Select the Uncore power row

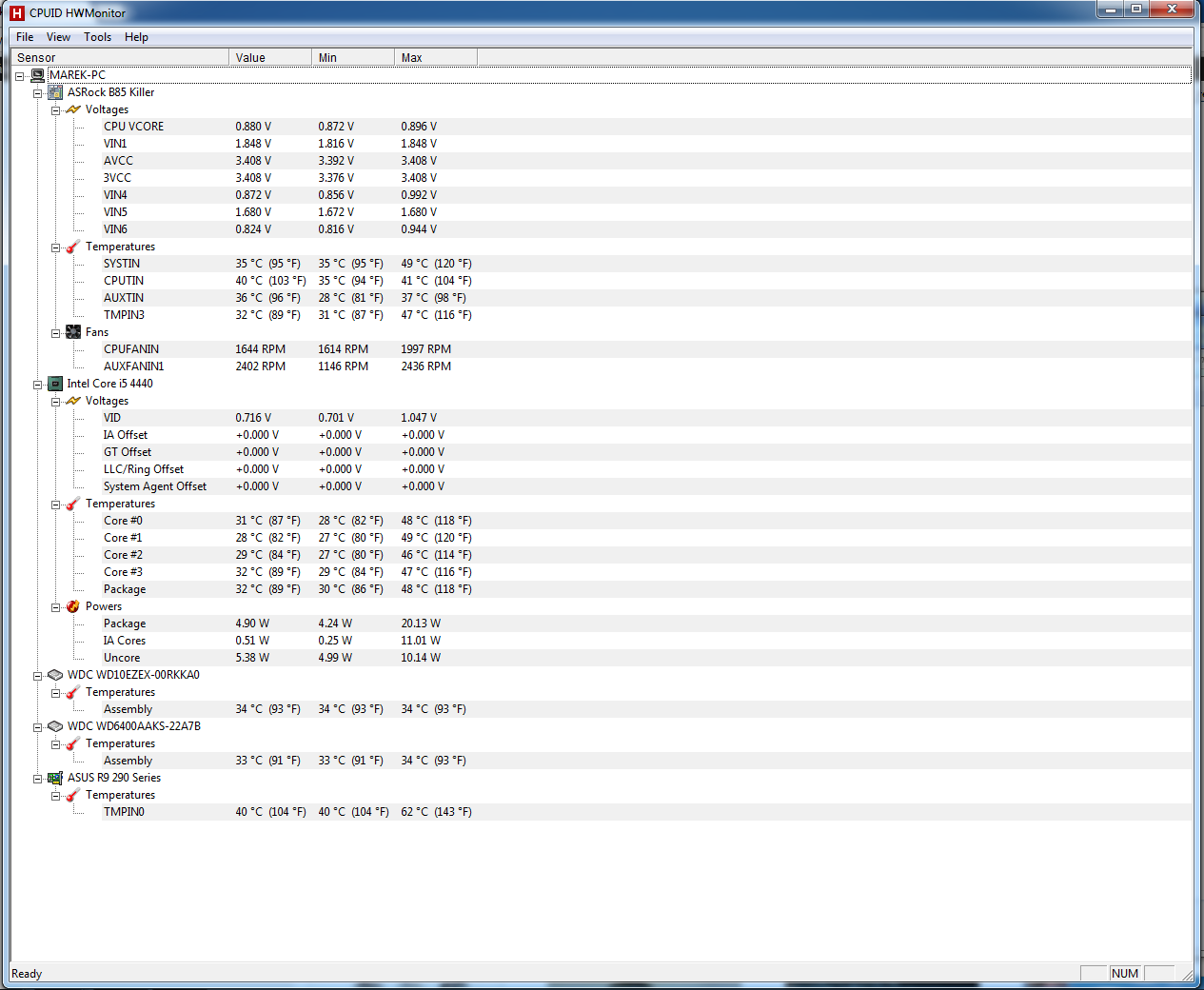point(647,658)
